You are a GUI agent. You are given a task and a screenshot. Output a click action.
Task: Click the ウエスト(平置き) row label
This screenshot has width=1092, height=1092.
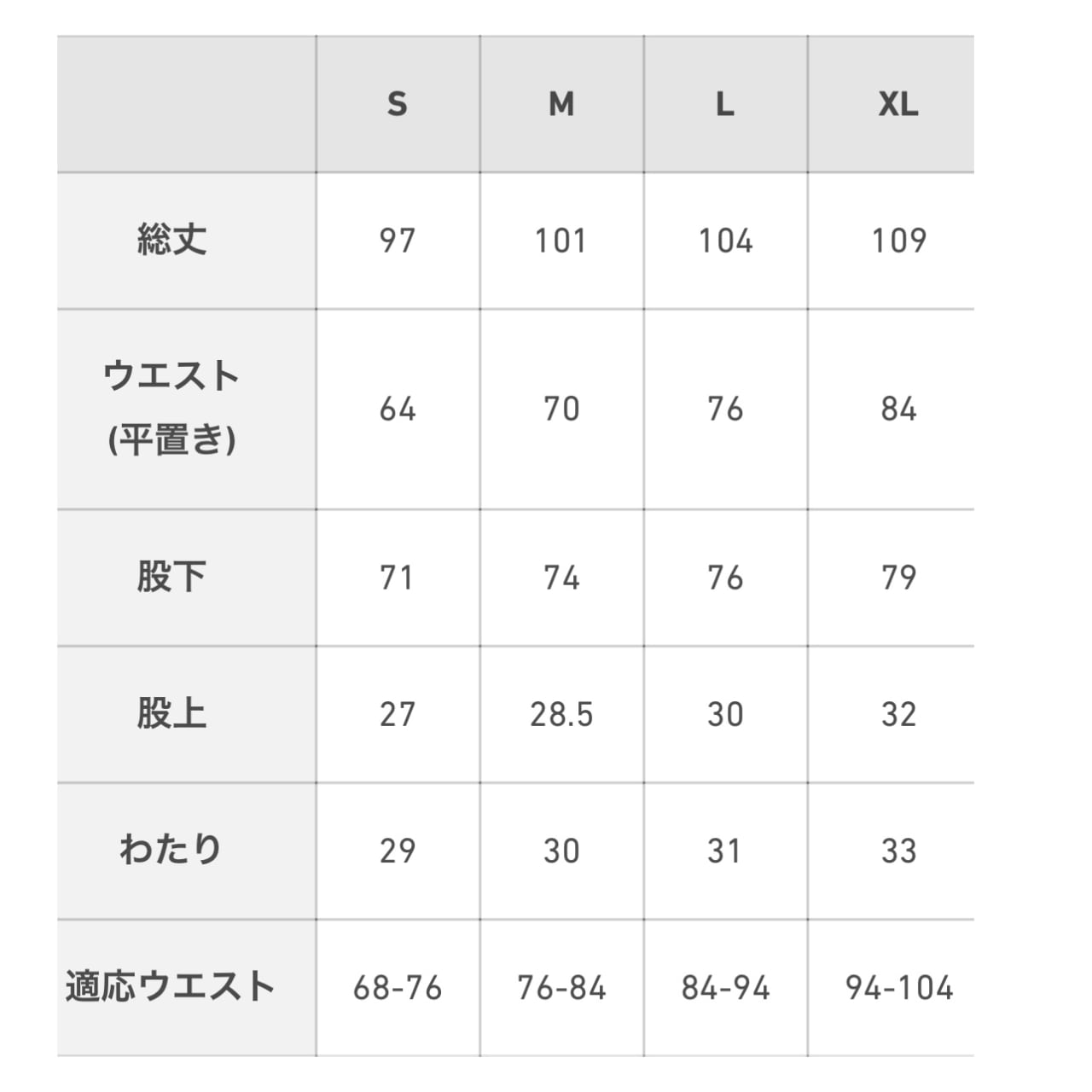coord(171,408)
